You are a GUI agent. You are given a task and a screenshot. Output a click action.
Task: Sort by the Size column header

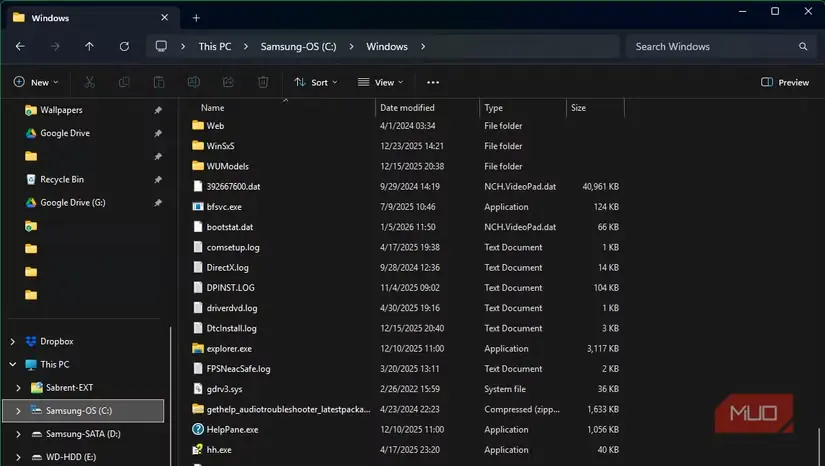[578, 107]
